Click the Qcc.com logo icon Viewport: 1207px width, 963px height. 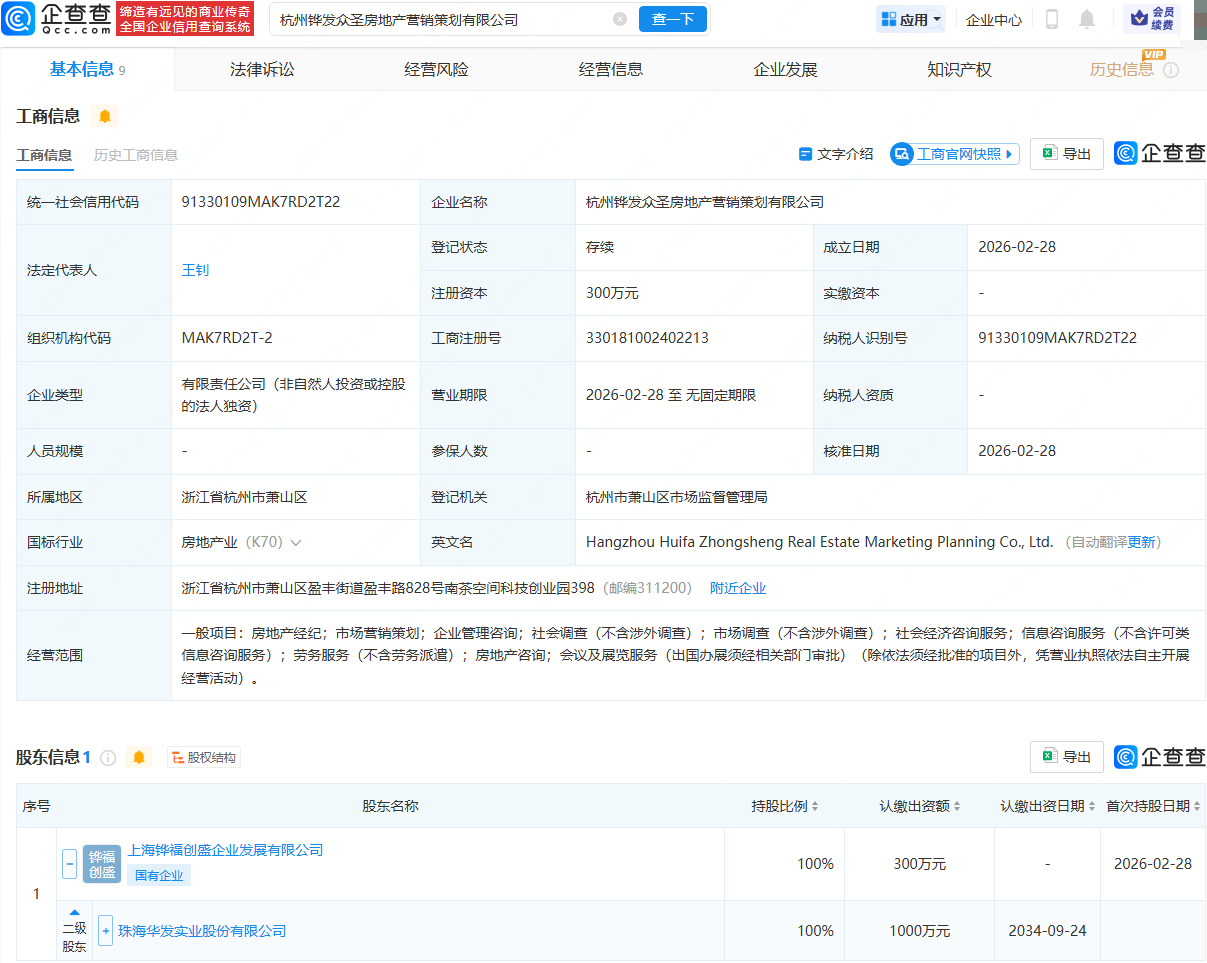pos(21,19)
